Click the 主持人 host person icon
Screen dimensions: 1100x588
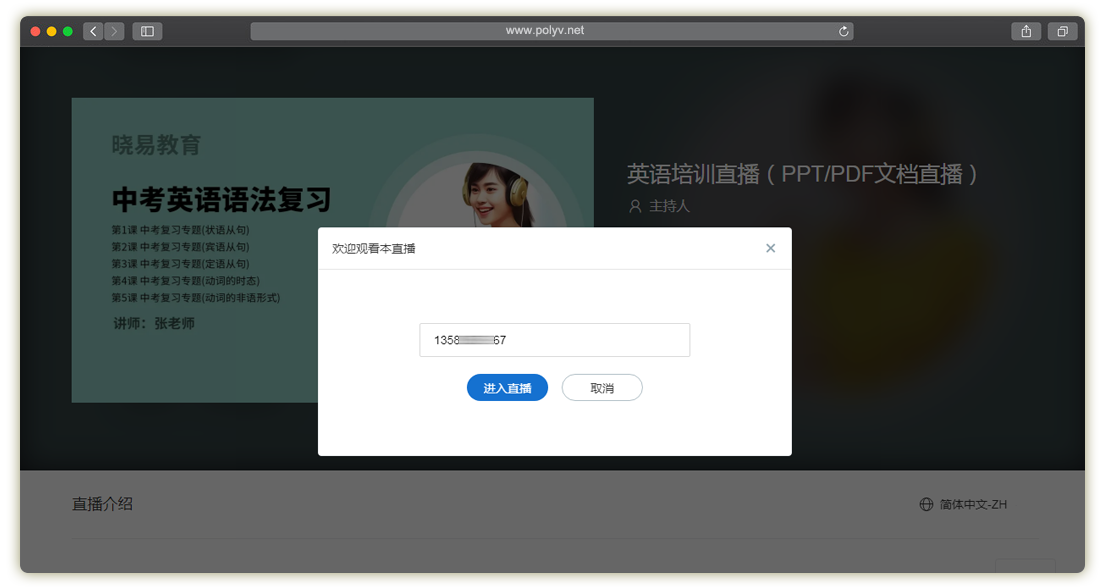click(634, 207)
